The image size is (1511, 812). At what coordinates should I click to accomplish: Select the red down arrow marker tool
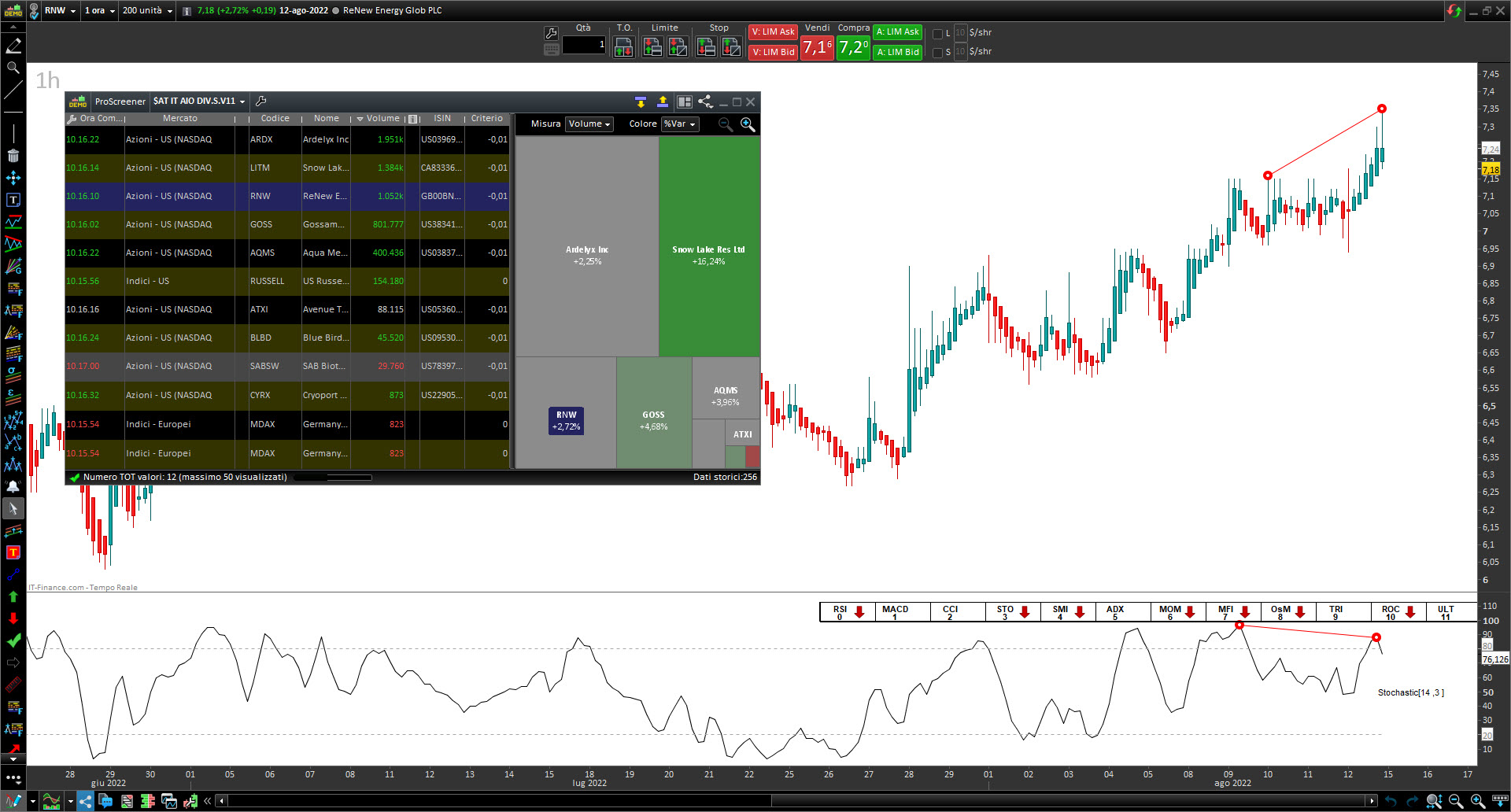coord(13,618)
